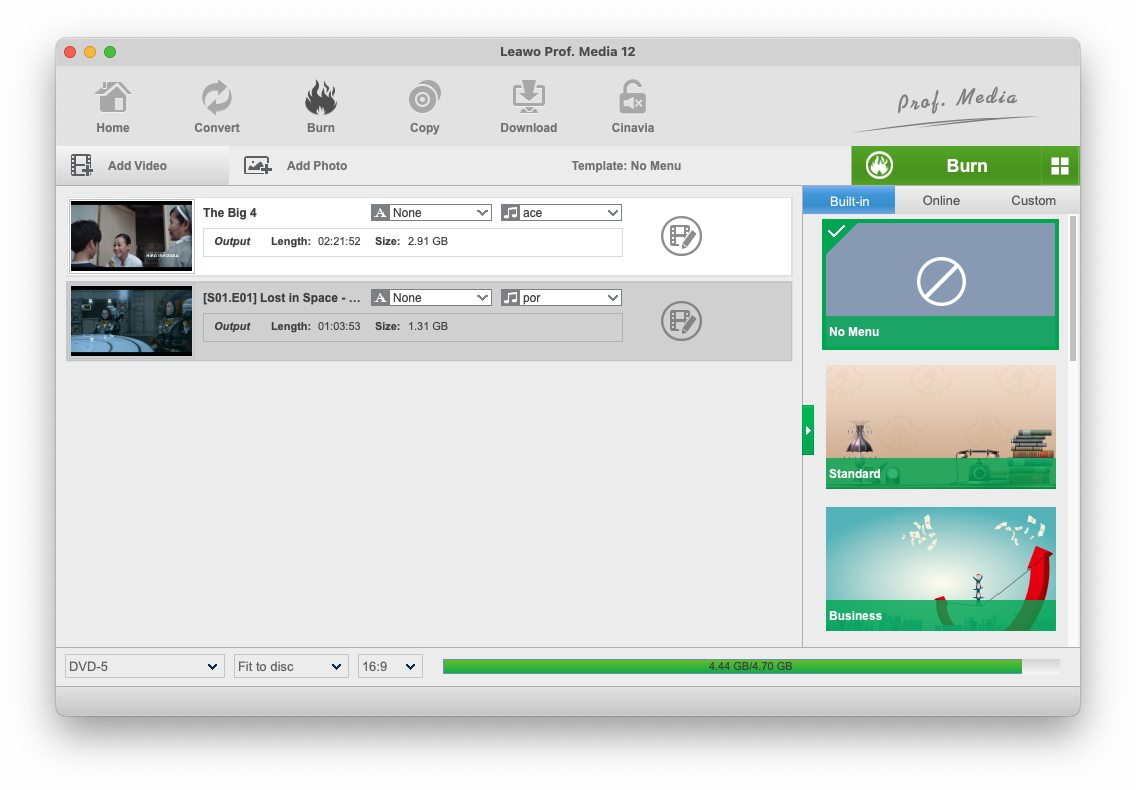Collapse the menu template side panel
1136x790 pixels.
(808, 430)
